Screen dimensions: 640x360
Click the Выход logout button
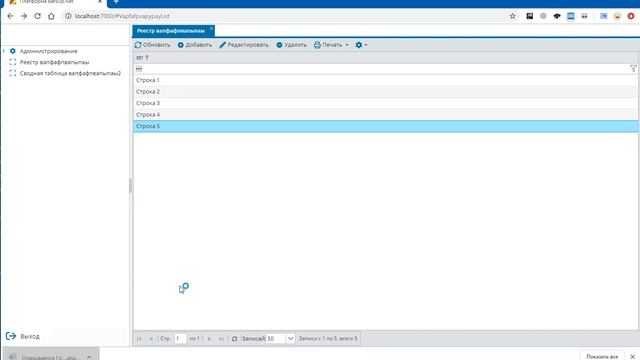23,336
